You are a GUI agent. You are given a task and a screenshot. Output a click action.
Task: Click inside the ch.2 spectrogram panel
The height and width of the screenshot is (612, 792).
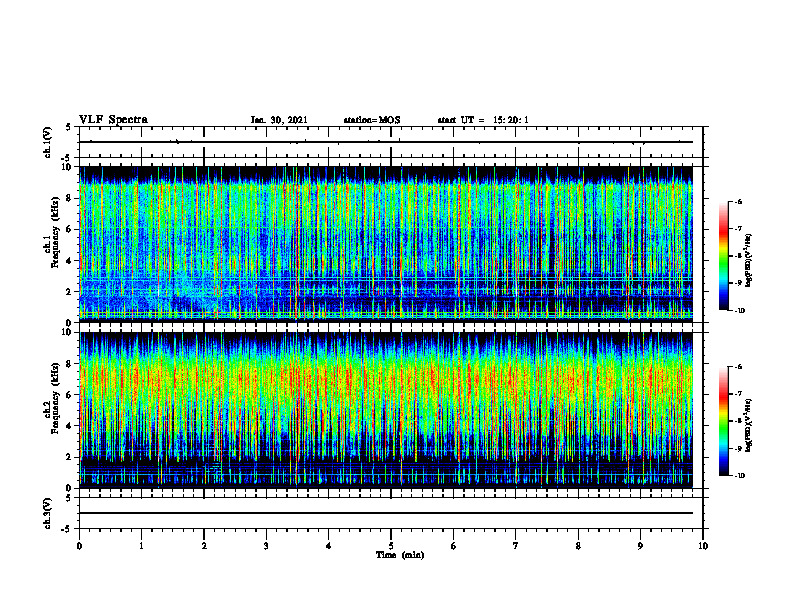(x=386, y=410)
